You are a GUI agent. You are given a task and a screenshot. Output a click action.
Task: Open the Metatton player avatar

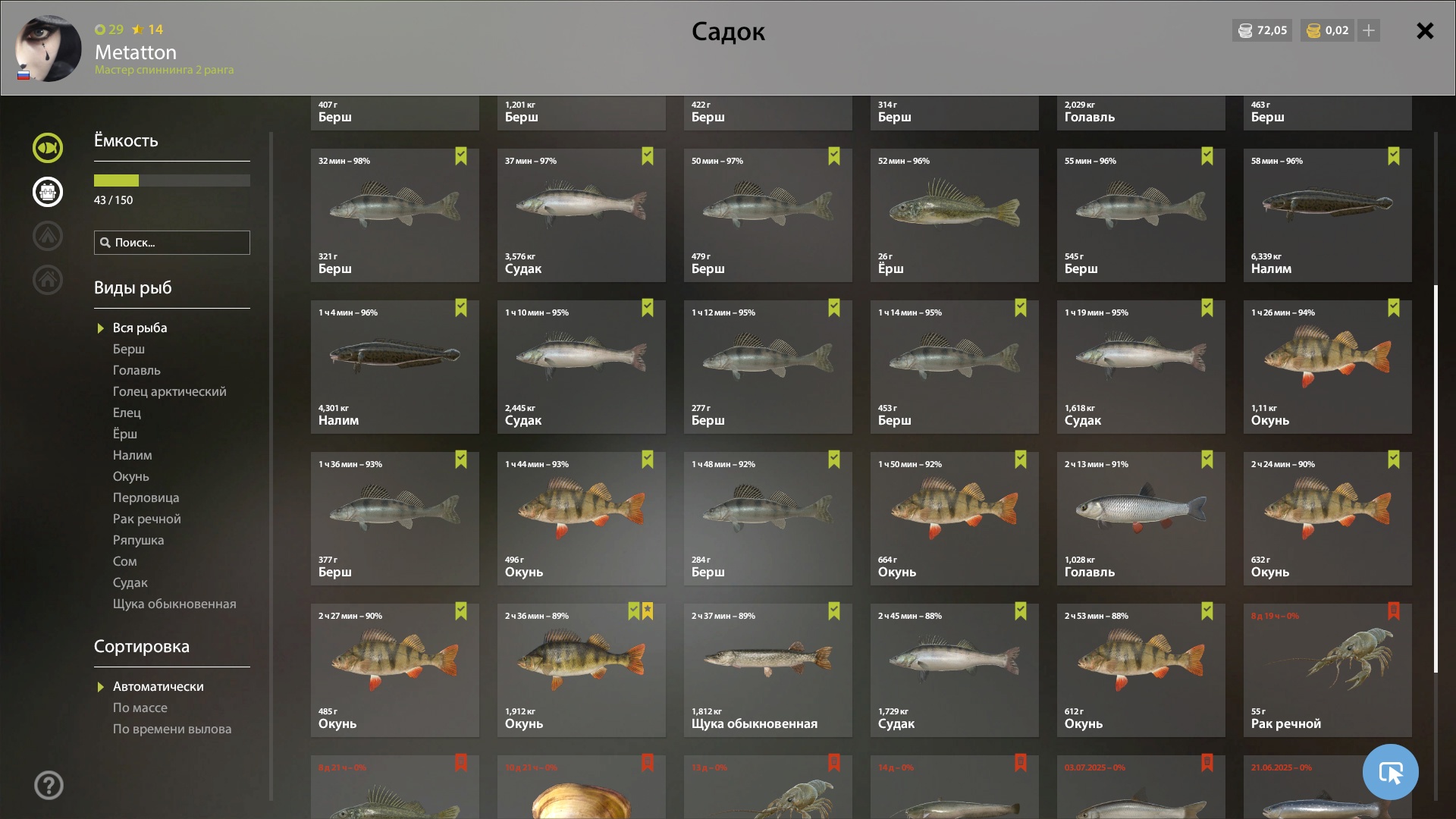click(49, 49)
